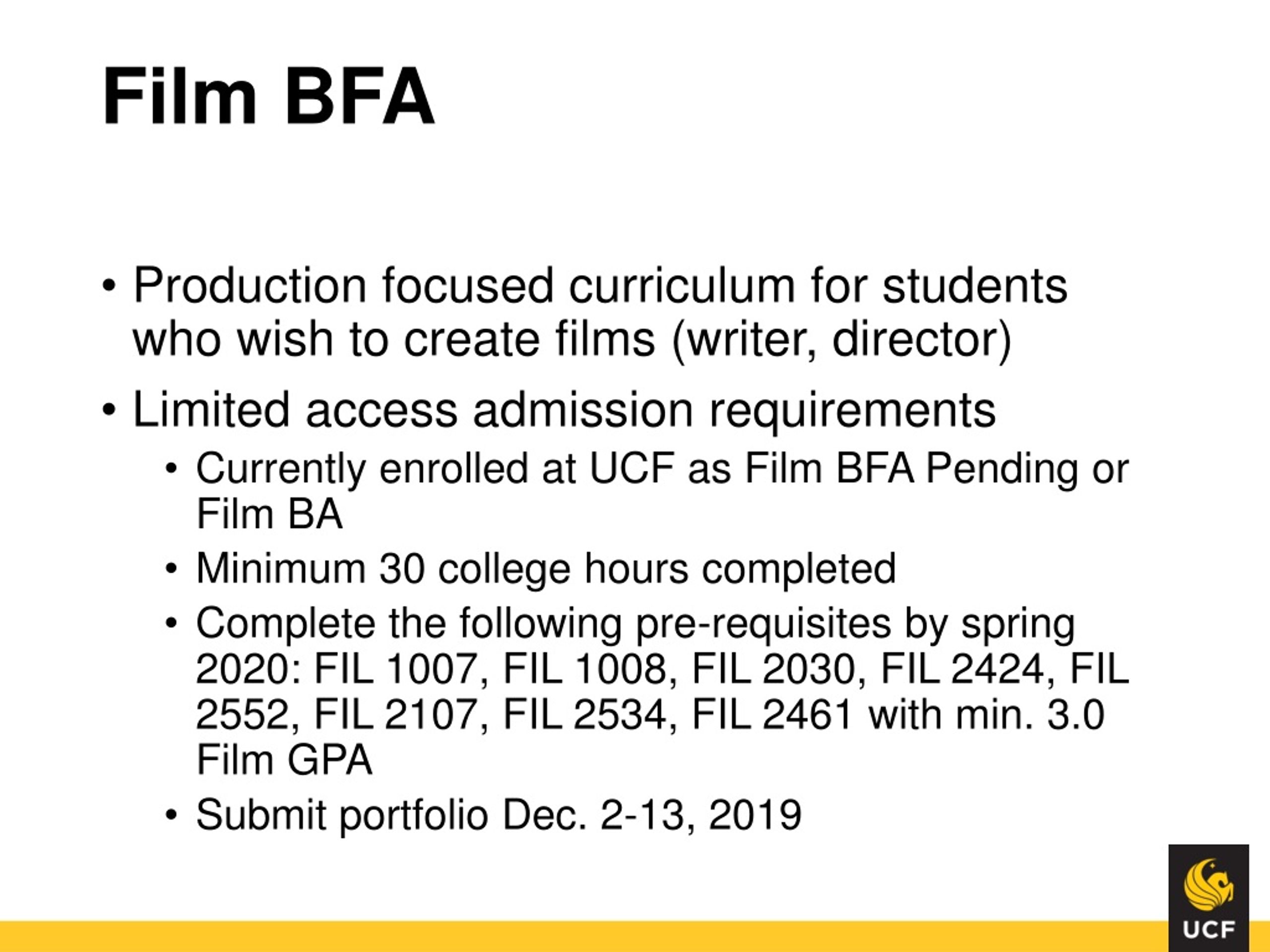Click the bullet before Production focused curriculum
Screen dimensions: 1270x952
click(110, 286)
